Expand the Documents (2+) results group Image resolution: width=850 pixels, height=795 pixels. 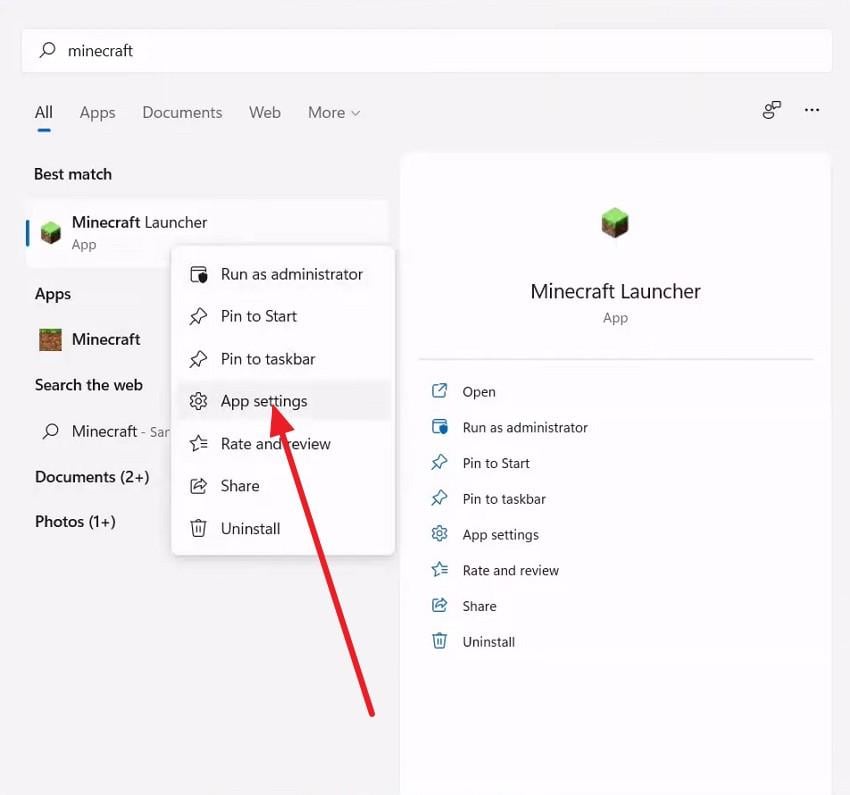(92, 477)
